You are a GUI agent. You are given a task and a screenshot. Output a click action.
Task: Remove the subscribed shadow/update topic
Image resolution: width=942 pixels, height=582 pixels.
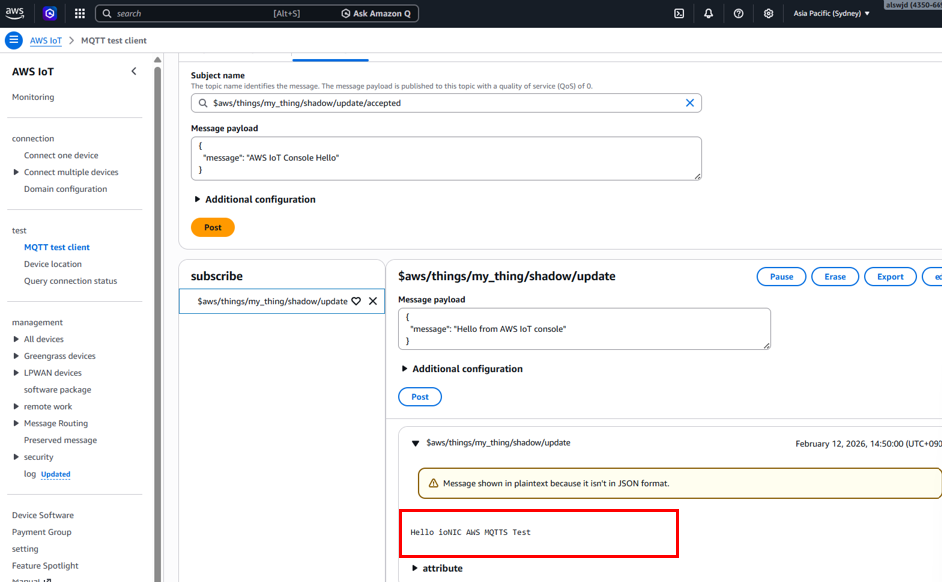[x=373, y=301]
